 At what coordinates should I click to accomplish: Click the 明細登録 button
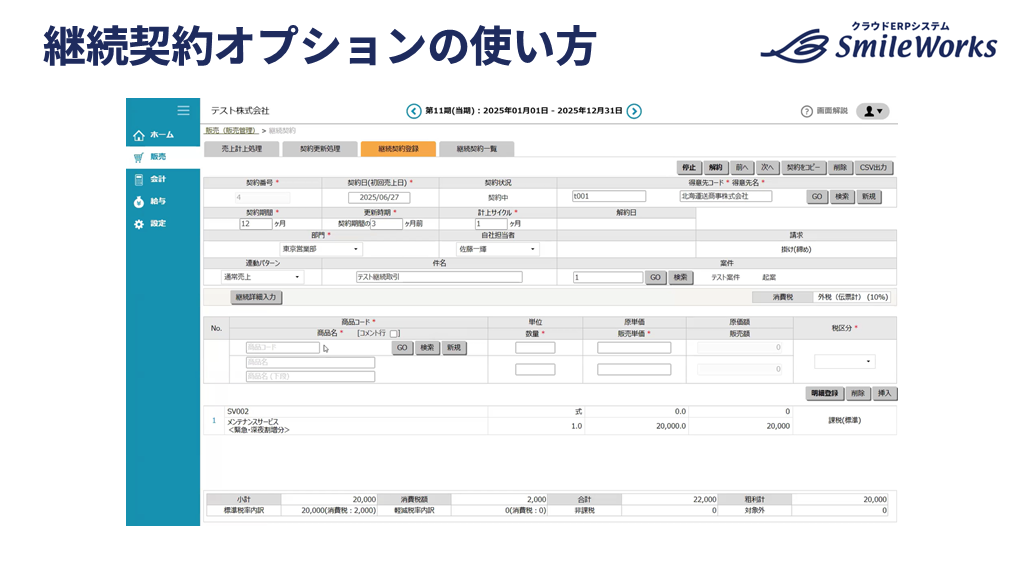pos(825,394)
